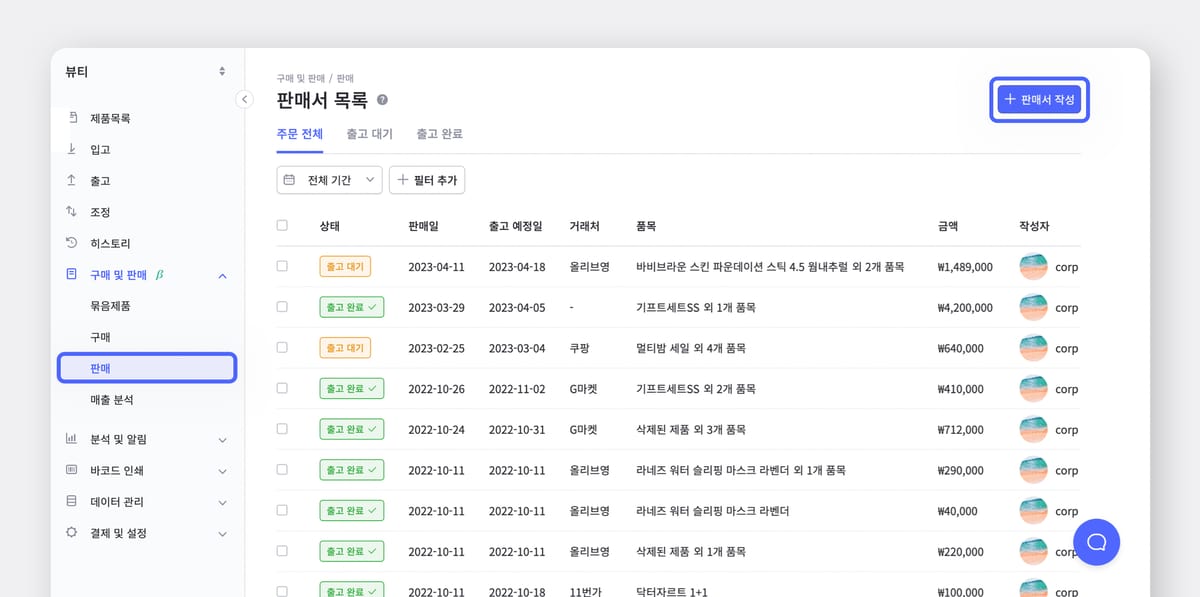The height and width of the screenshot is (597, 1200).
Task: Check the select-all checkbox in table header
Action: (x=283, y=225)
